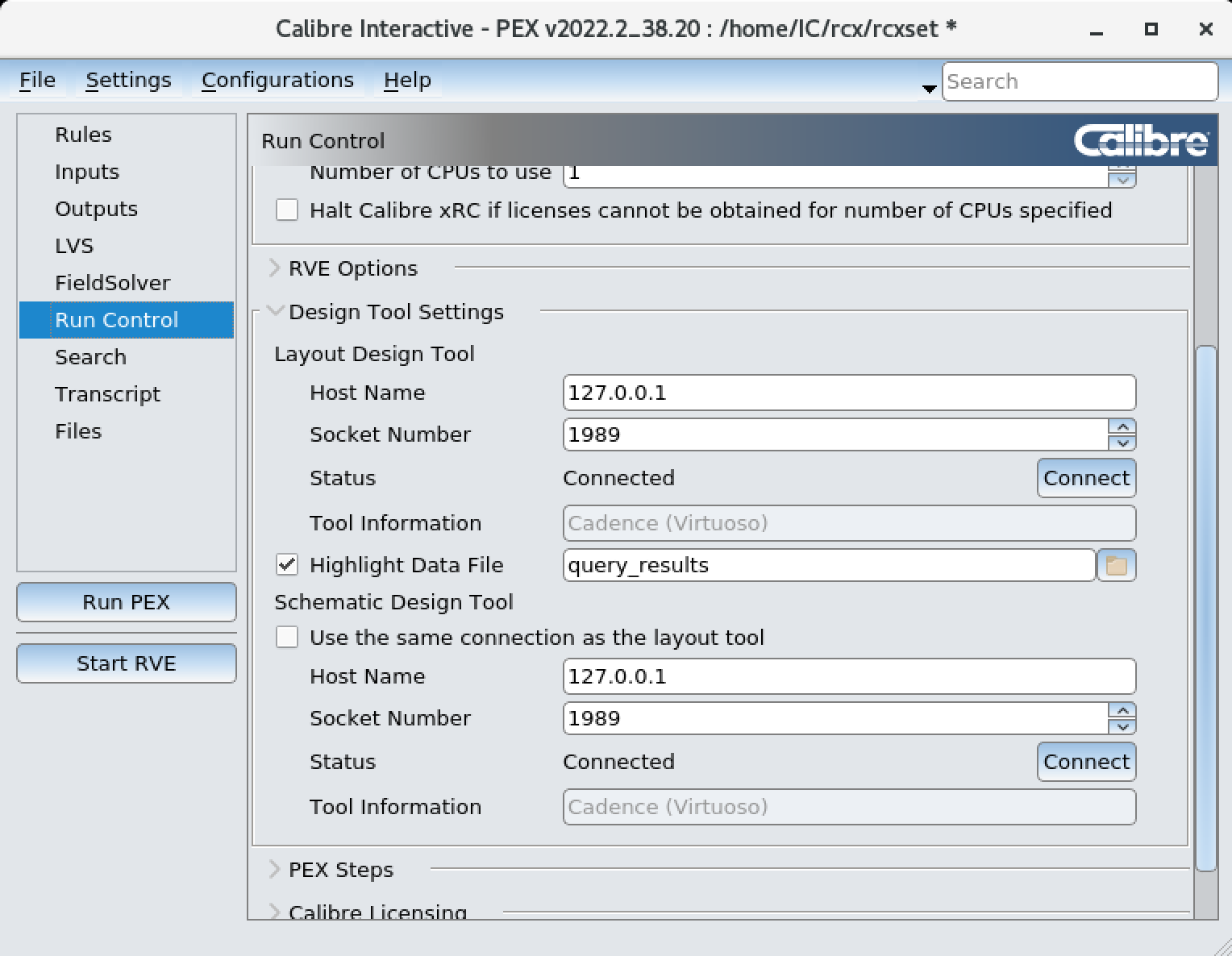This screenshot has width=1232, height=956.
Task: Open the Help menu
Action: [x=407, y=80]
